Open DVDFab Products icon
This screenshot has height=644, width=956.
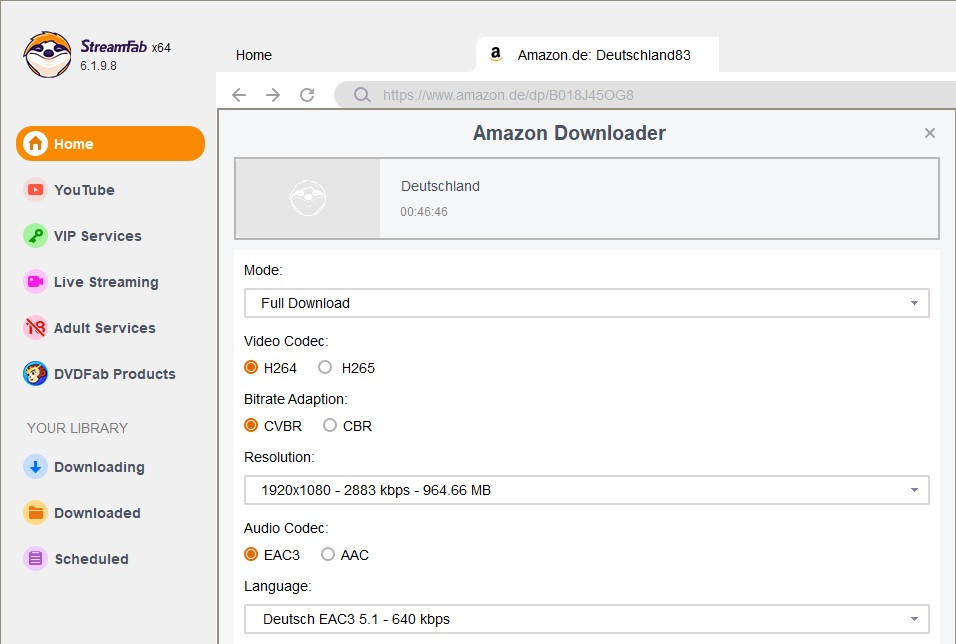36,374
